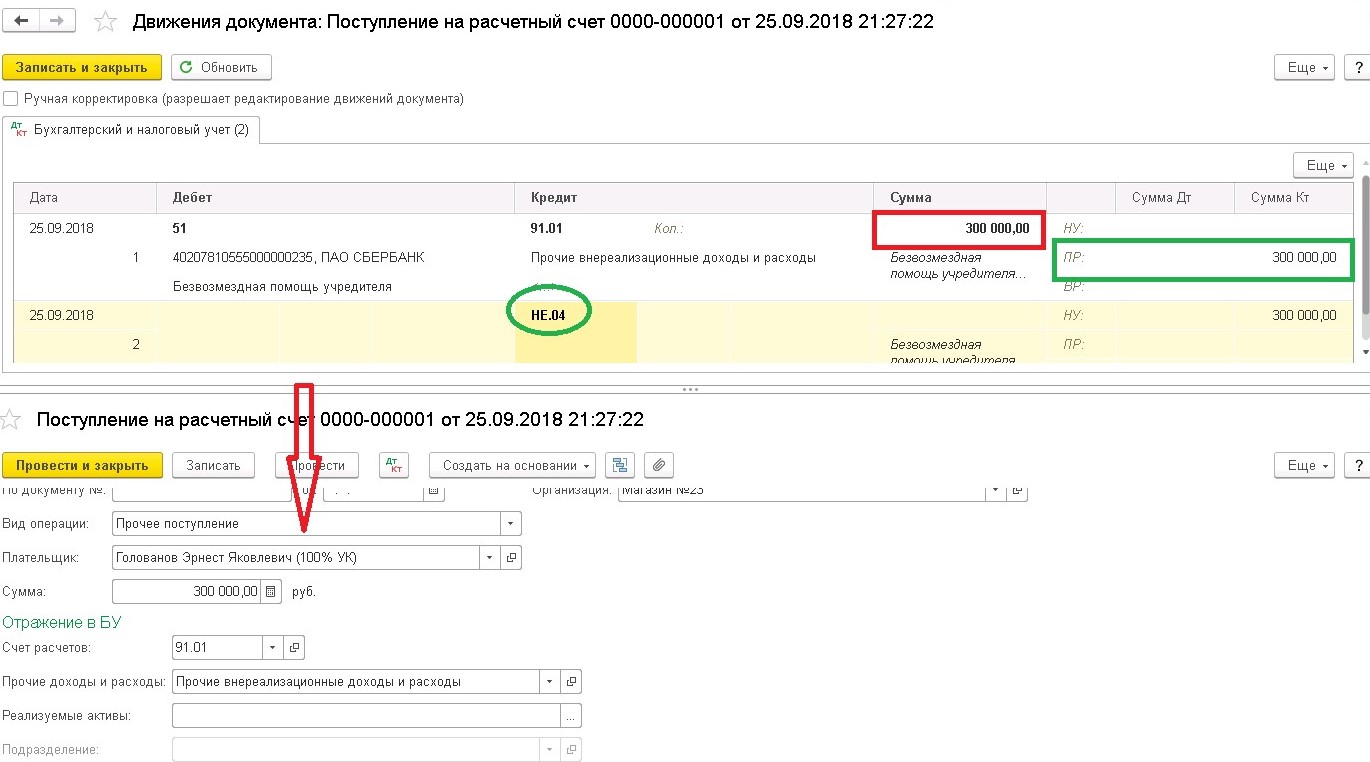
Task: Expand the Вид операции dropdown
Action: coord(510,523)
